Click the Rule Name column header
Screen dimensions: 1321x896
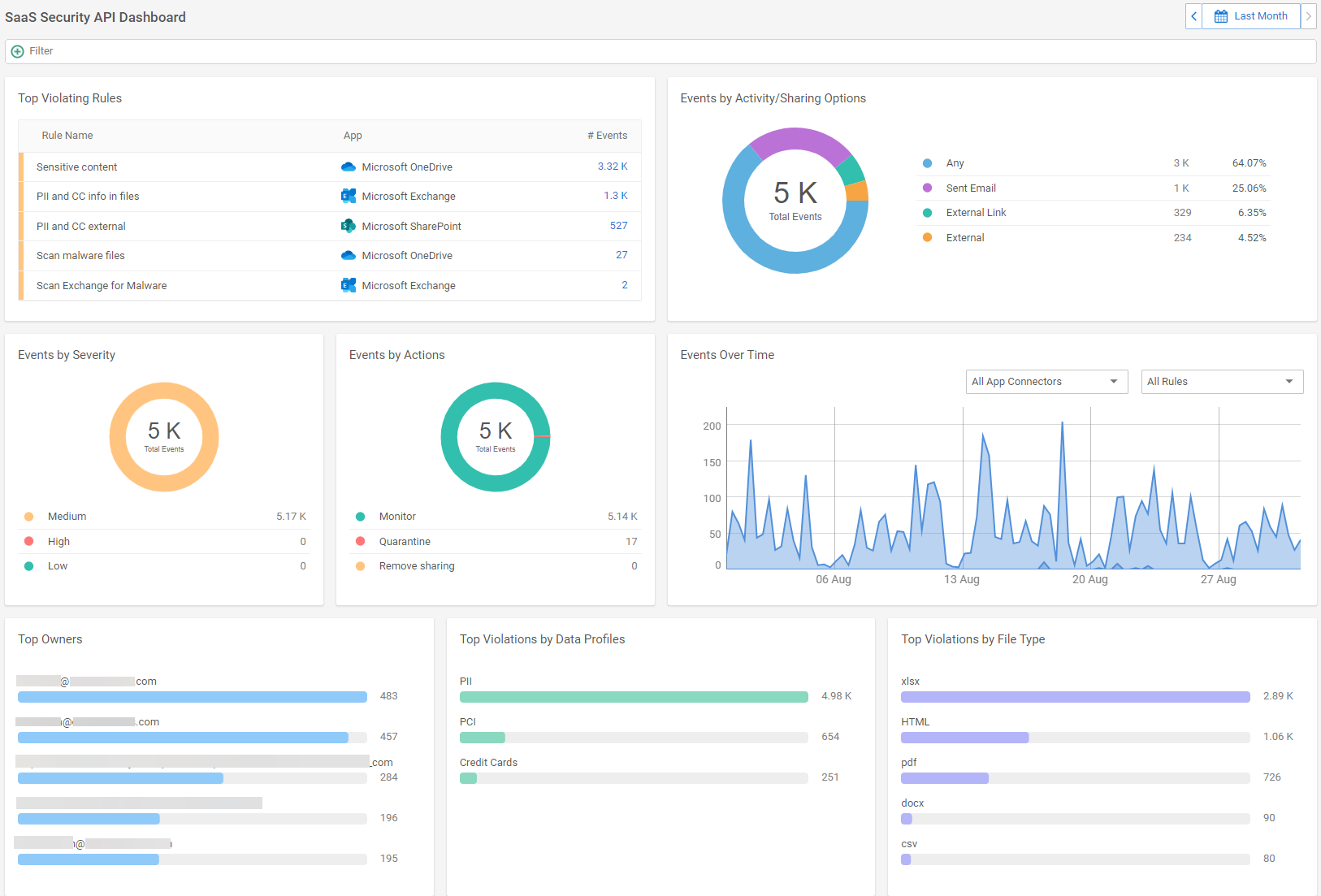pyautogui.click(x=67, y=135)
